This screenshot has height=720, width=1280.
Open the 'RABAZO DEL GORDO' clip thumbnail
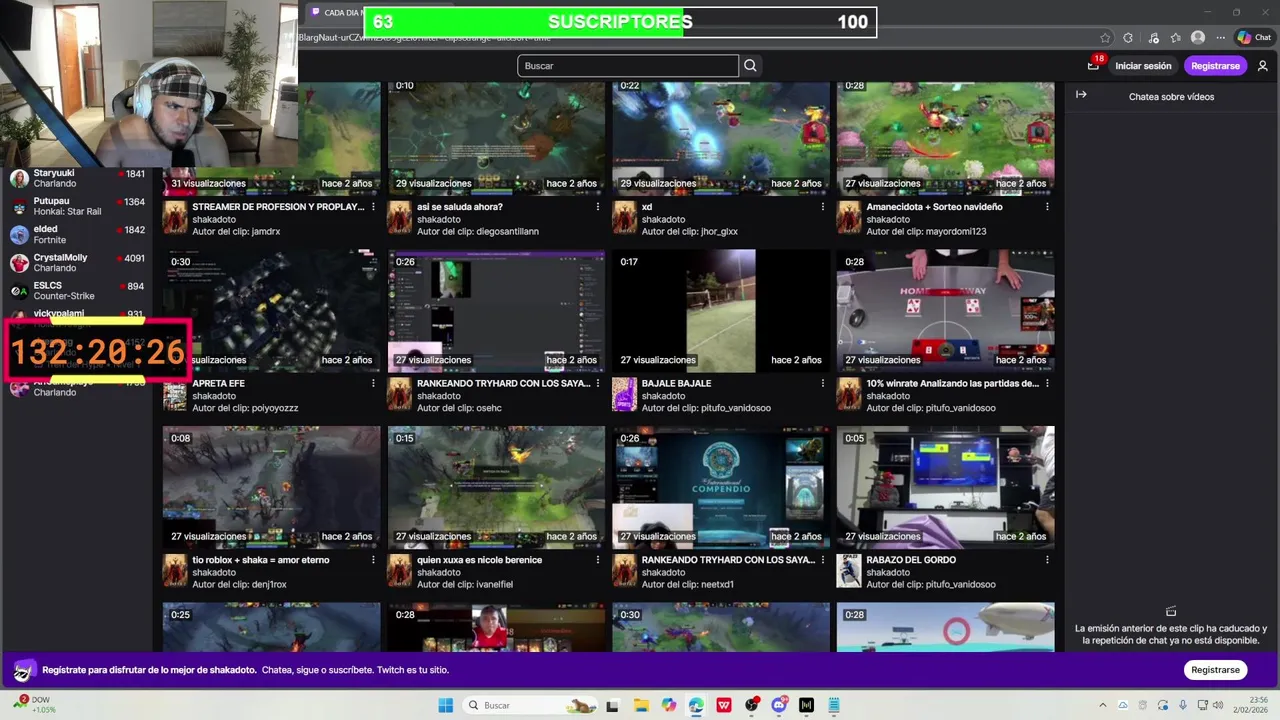tap(946, 487)
